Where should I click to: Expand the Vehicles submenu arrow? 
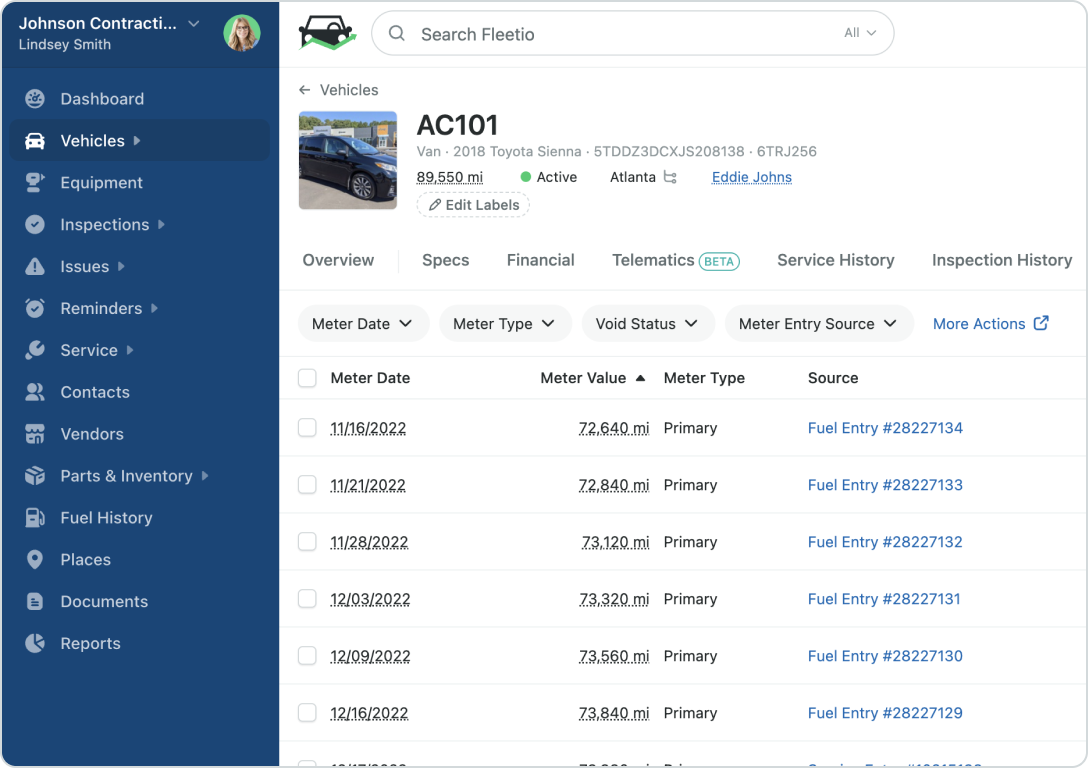tap(137, 141)
